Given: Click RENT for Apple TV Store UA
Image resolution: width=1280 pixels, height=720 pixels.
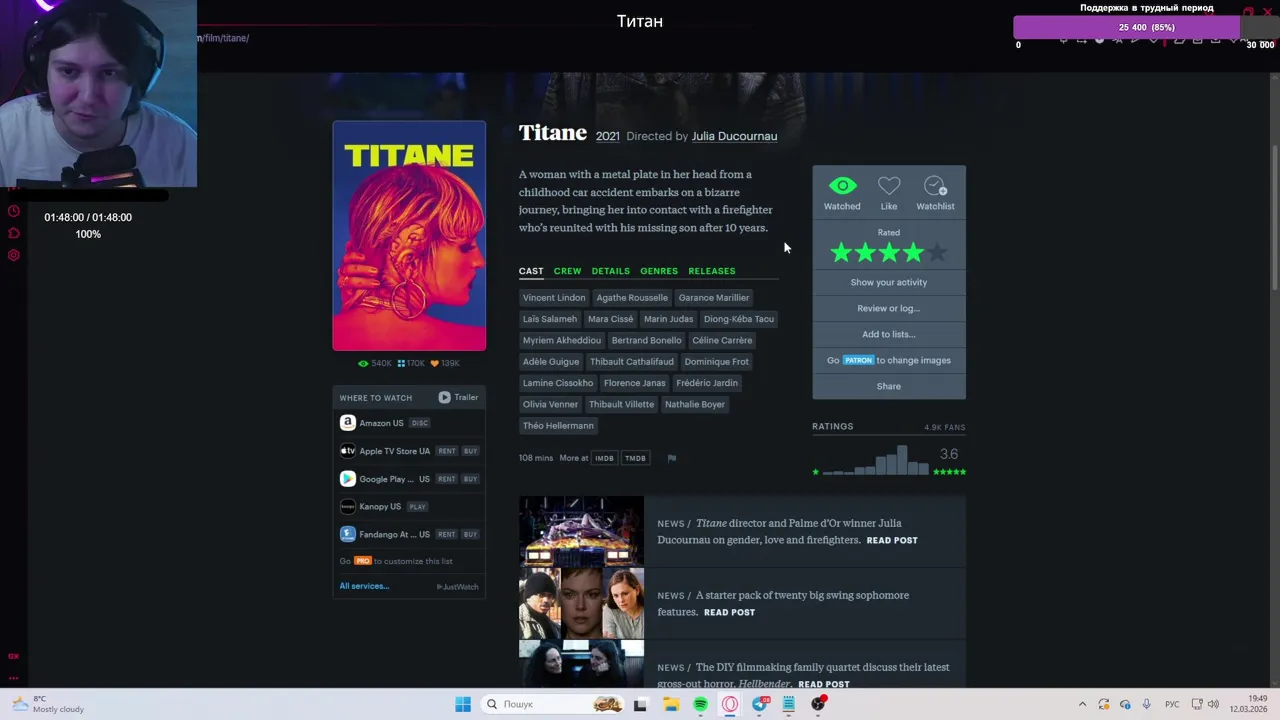Looking at the screenshot, I should click(x=447, y=451).
